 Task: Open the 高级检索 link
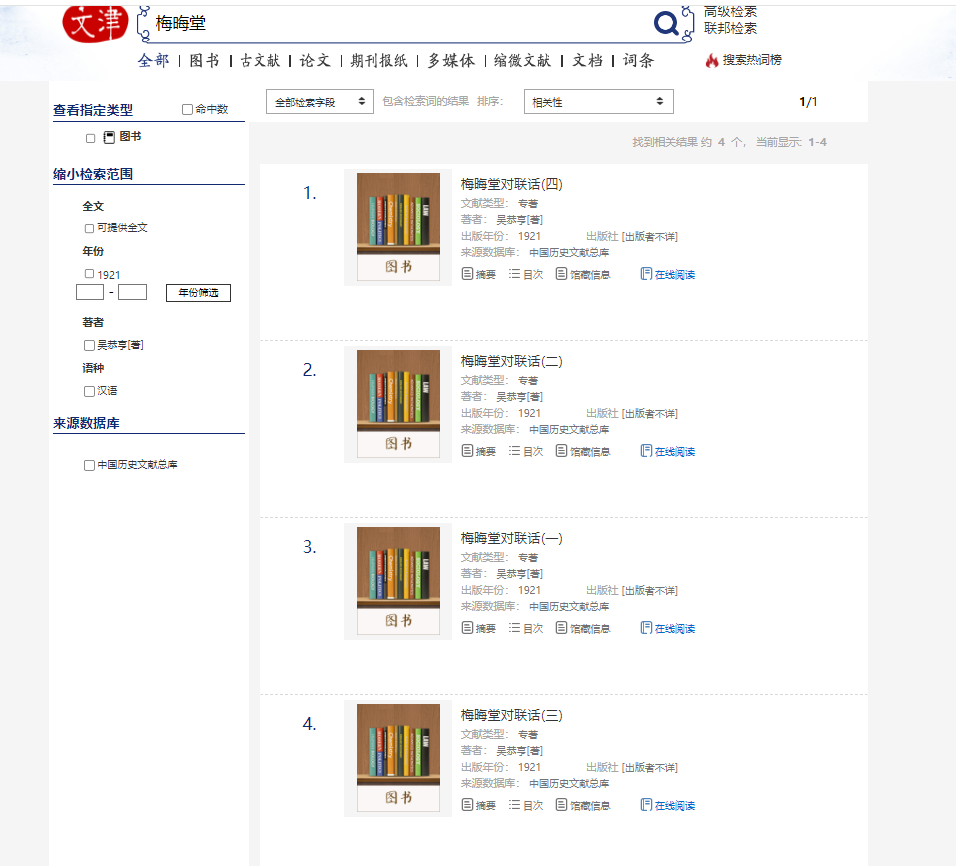(x=730, y=12)
